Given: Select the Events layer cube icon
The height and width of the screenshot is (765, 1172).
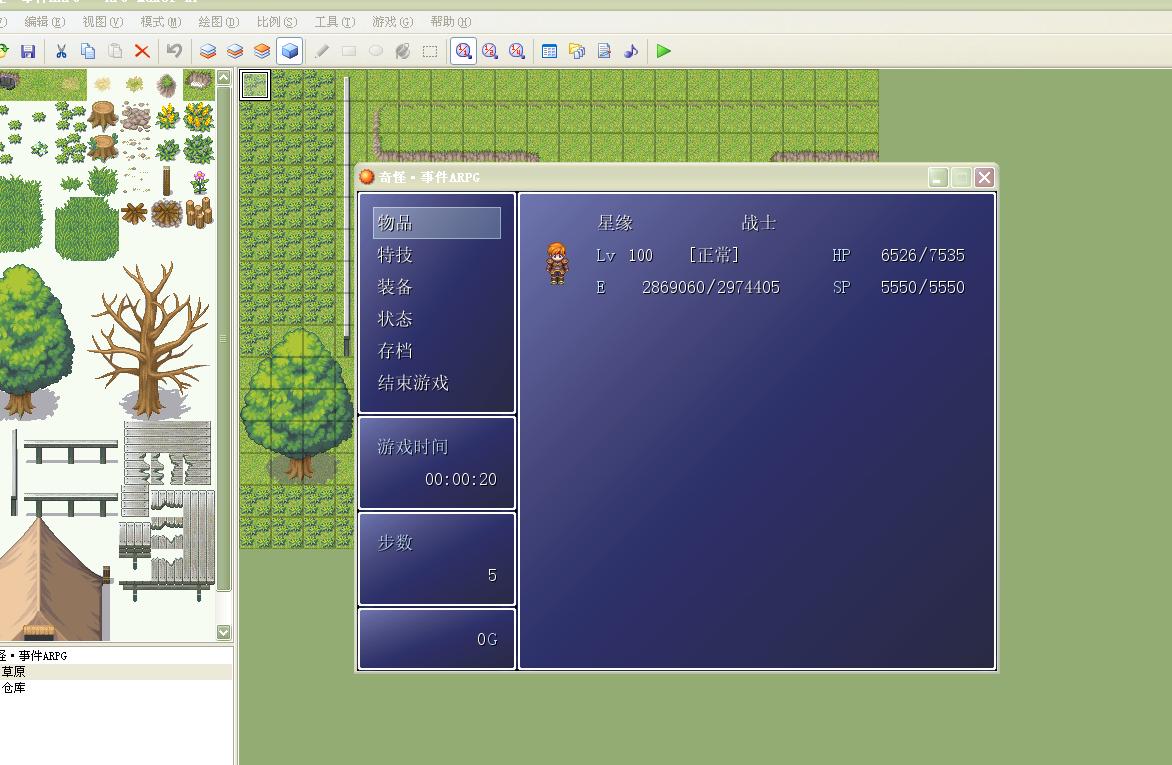Looking at the screenshot, I should click(289, 51).
